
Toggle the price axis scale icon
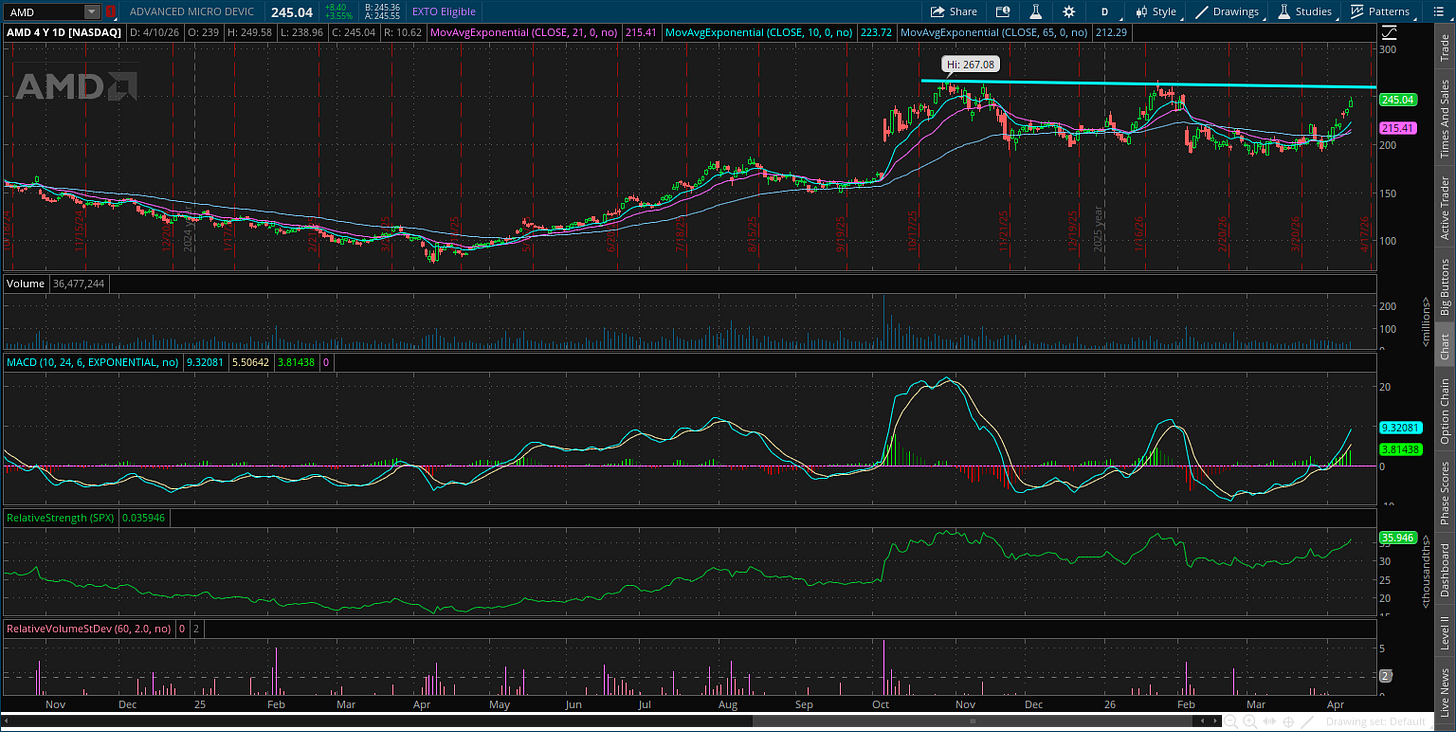tap(1389, 32)
